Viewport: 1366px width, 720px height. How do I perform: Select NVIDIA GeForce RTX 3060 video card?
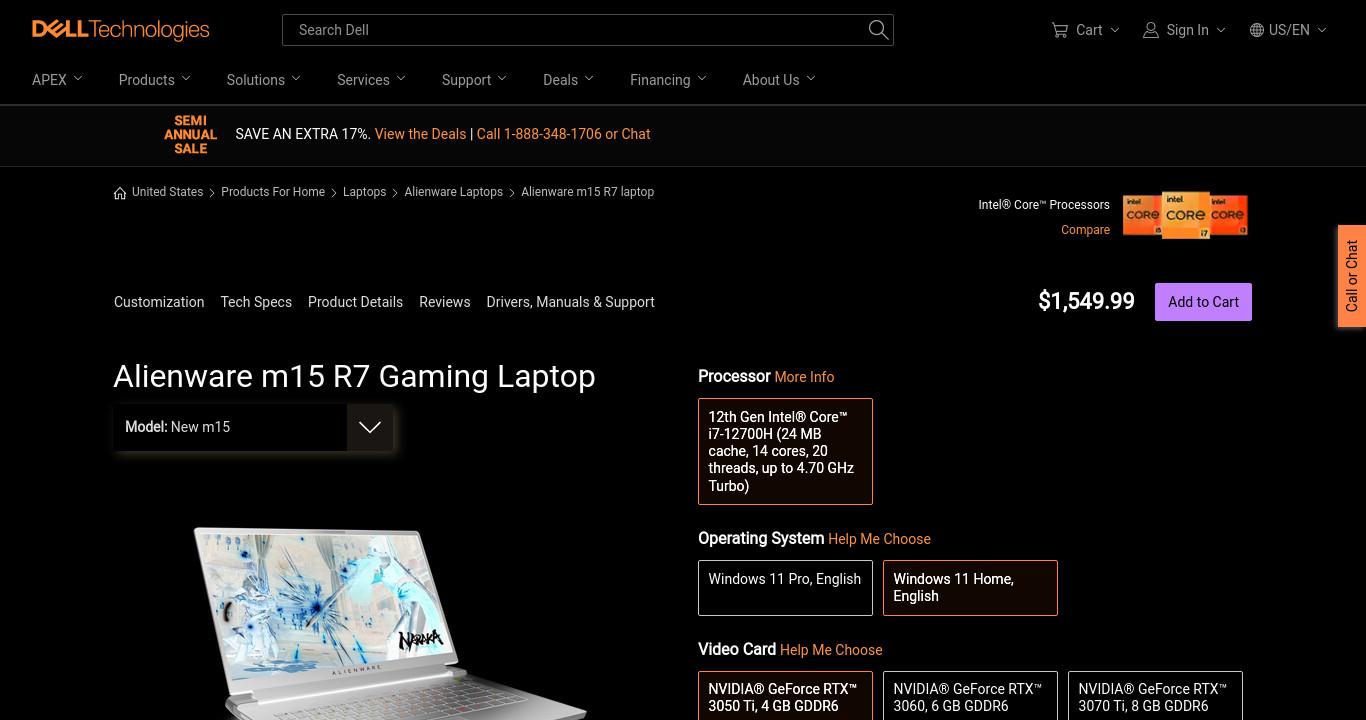970,696
